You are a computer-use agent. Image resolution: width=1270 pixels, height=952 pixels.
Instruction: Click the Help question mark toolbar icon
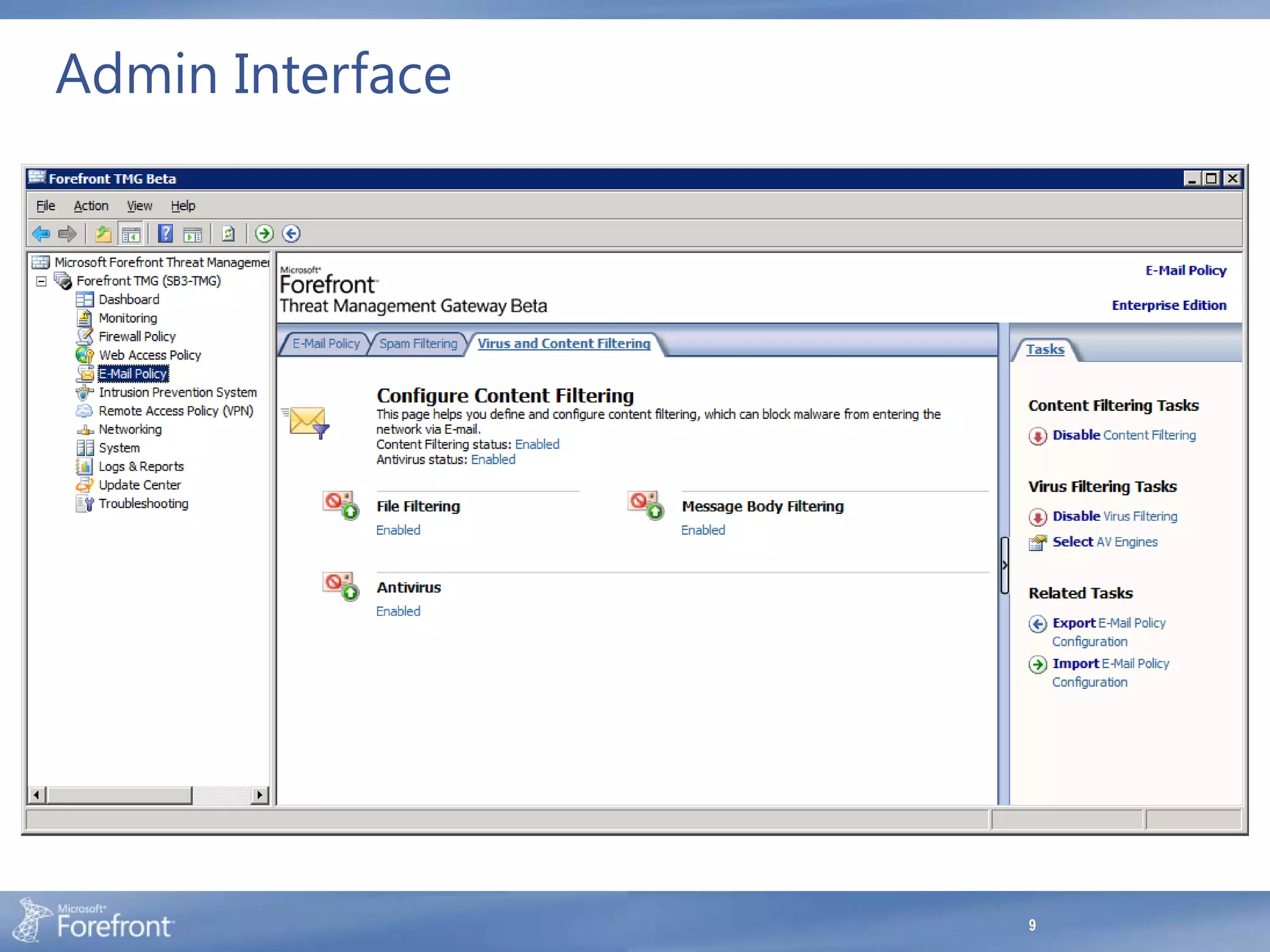pos(166,234)
